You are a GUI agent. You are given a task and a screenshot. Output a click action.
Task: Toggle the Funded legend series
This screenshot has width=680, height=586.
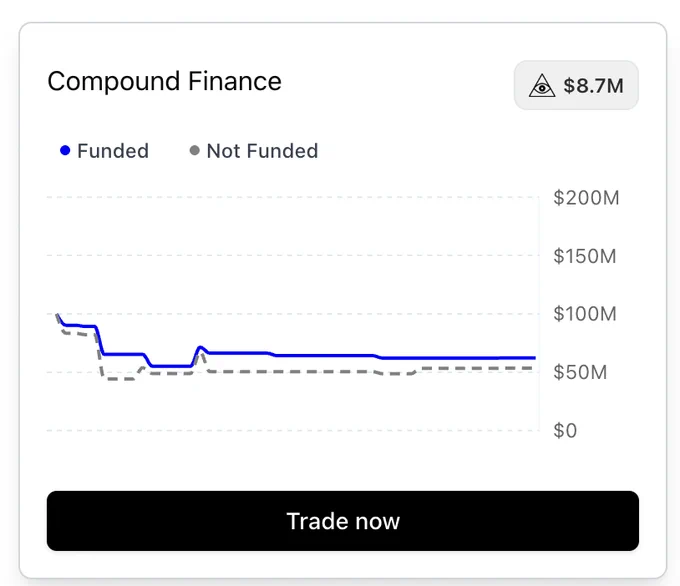(105, 151)
